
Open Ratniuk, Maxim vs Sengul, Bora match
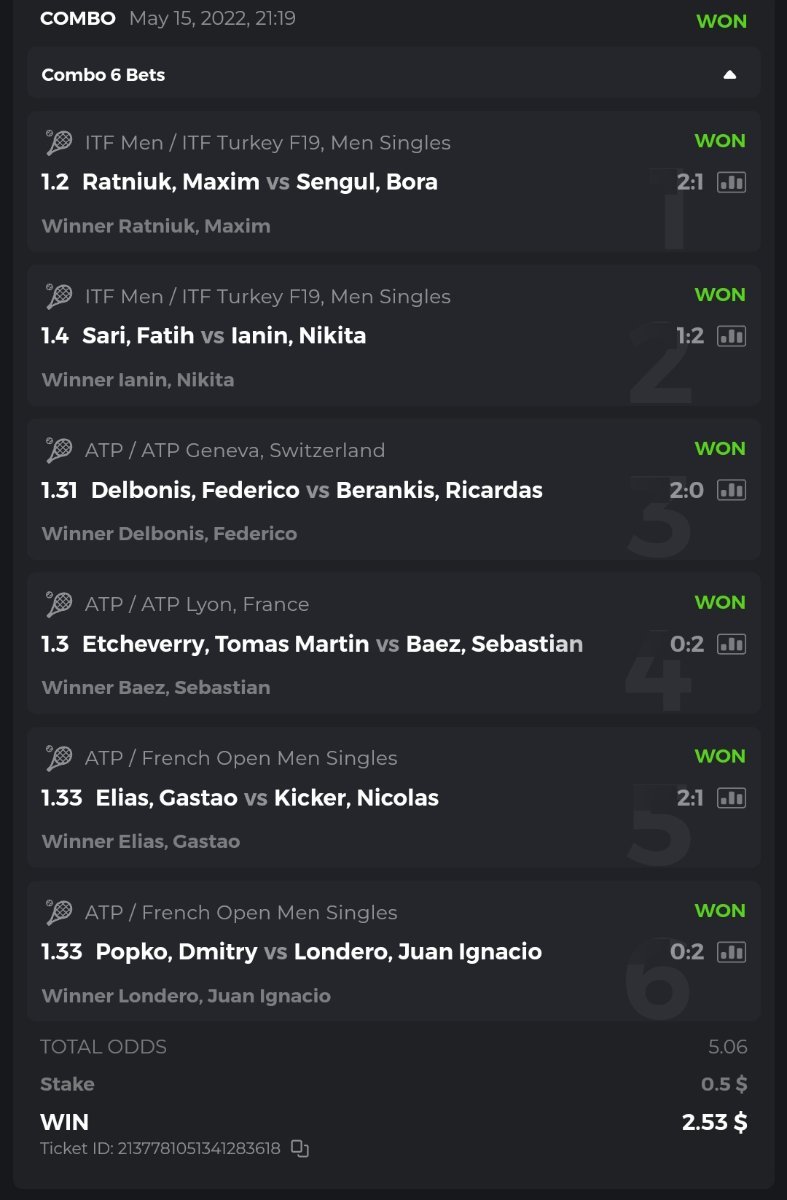pyautogui.click(x=259, y=182)
